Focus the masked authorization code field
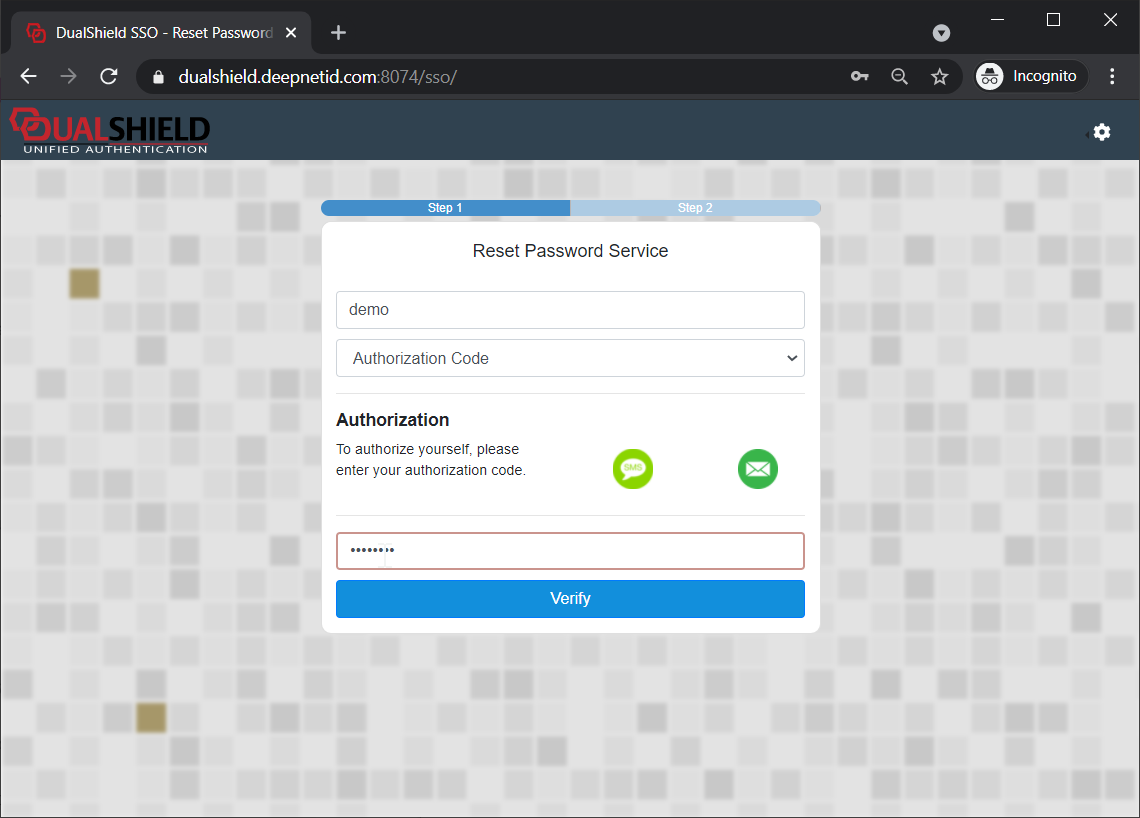 (570, 551)
